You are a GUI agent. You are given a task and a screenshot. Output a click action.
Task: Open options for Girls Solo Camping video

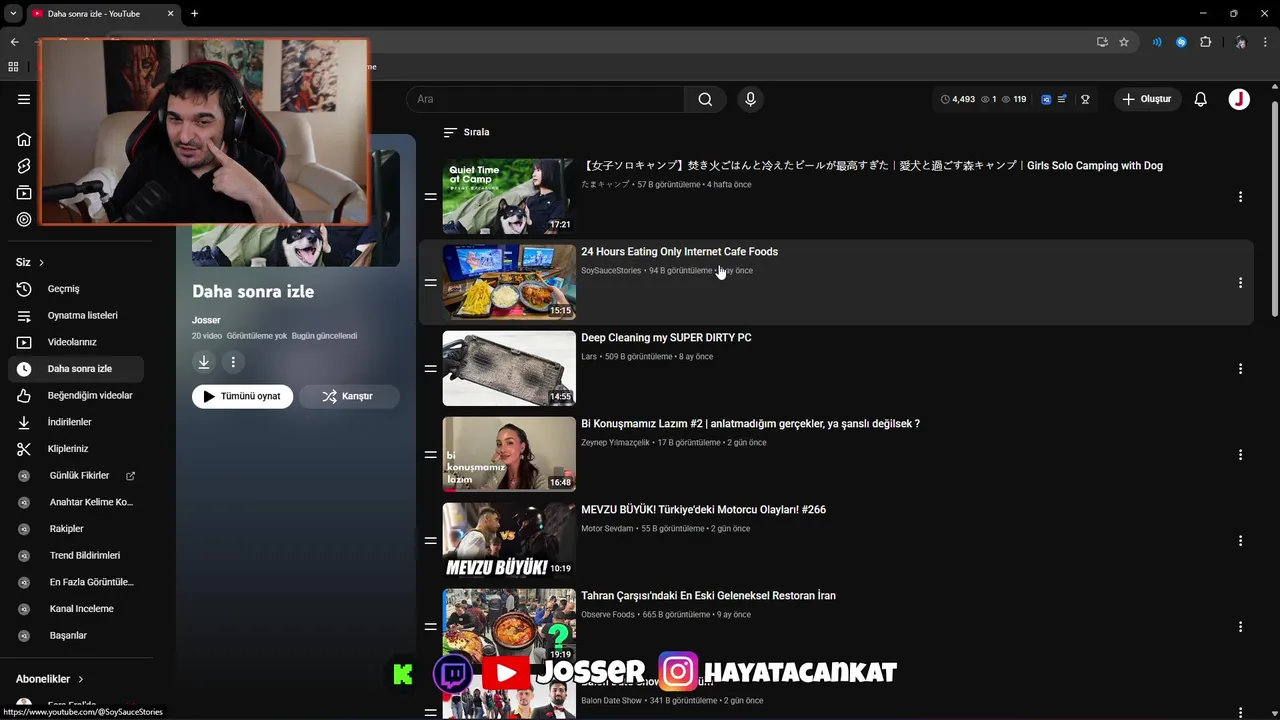click(x=1240, y=197)
